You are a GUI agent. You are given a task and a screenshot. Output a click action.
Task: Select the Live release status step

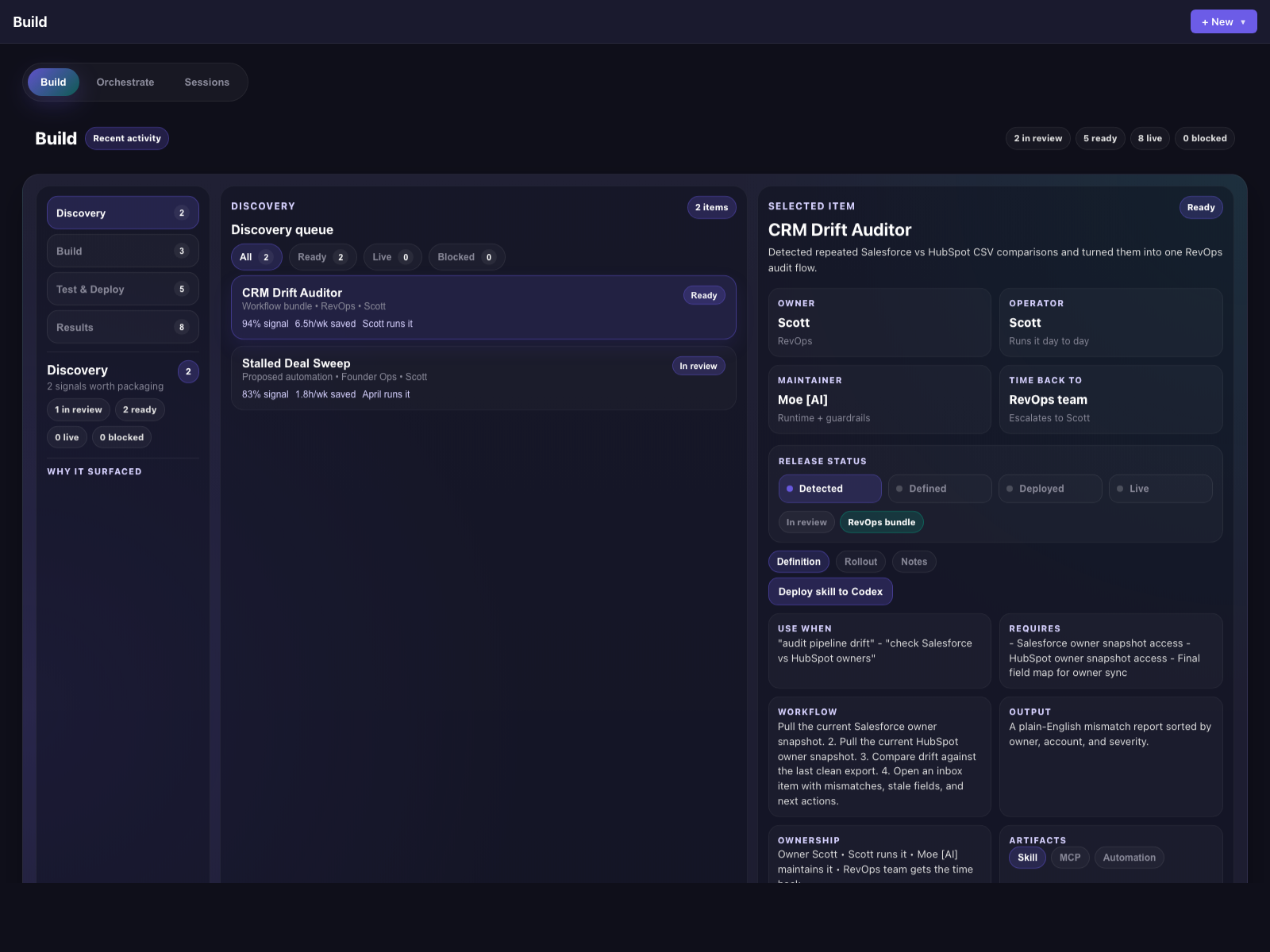[x=1160, y=489]
